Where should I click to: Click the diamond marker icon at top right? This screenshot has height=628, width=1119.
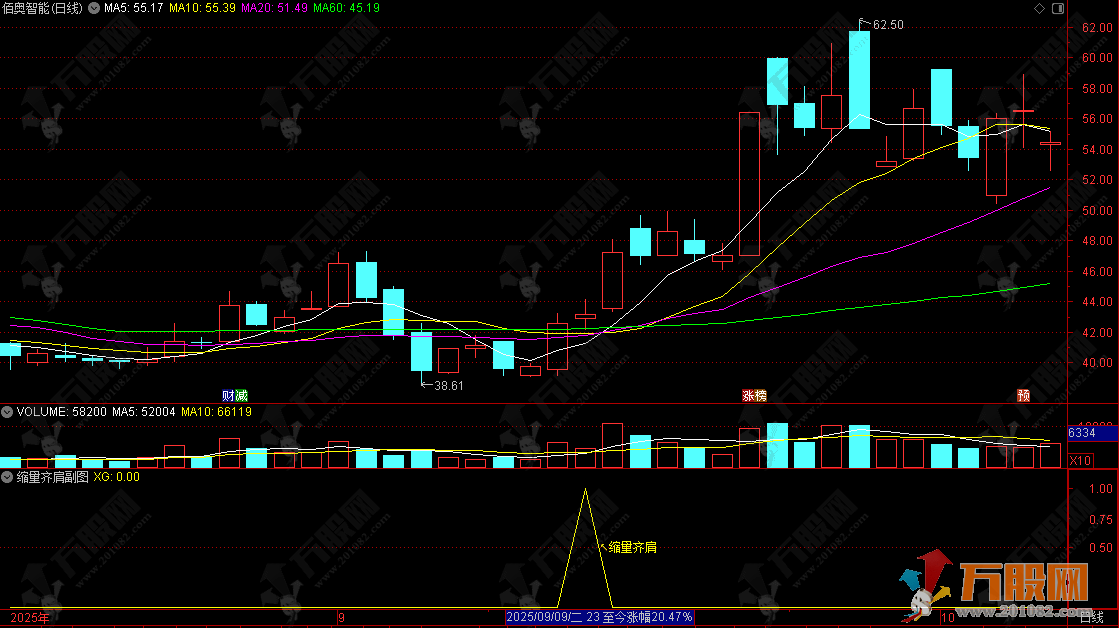point(1039,9)
